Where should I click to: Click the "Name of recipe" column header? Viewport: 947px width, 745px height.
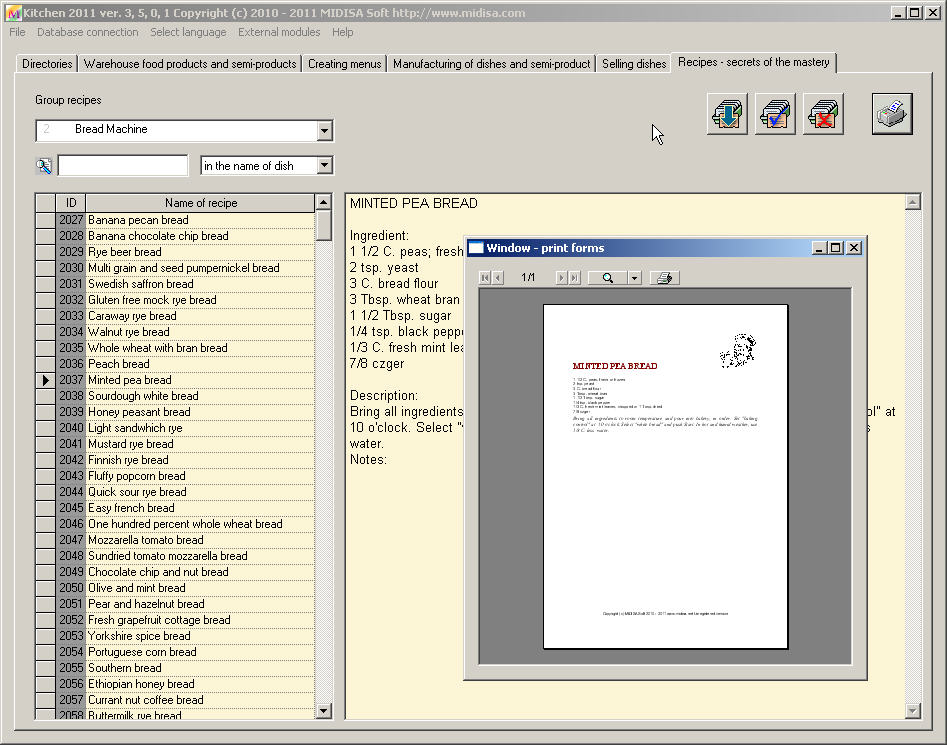200,203
